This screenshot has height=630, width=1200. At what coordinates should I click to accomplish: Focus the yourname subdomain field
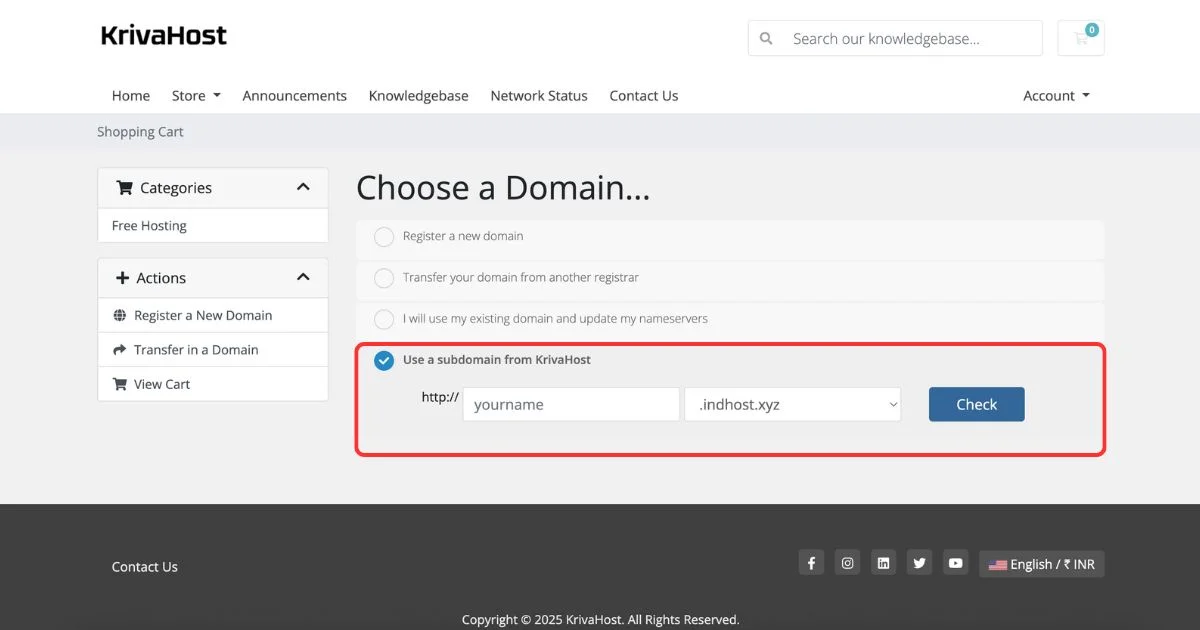coord(571,405)
